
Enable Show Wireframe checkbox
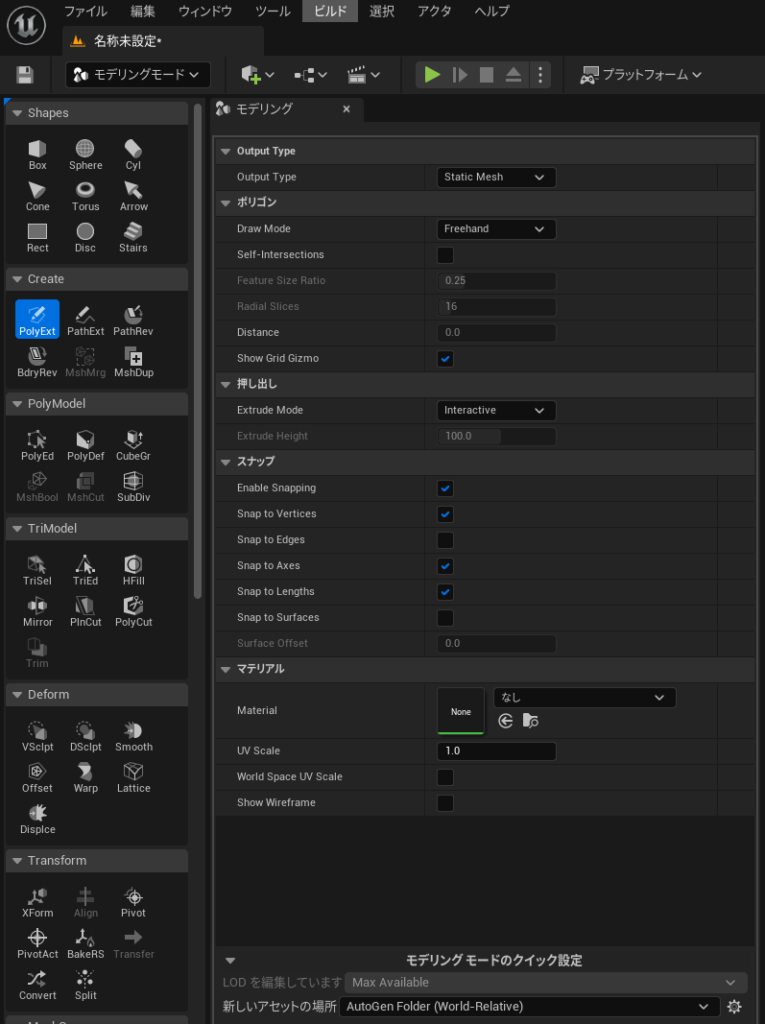coord(445,803)
